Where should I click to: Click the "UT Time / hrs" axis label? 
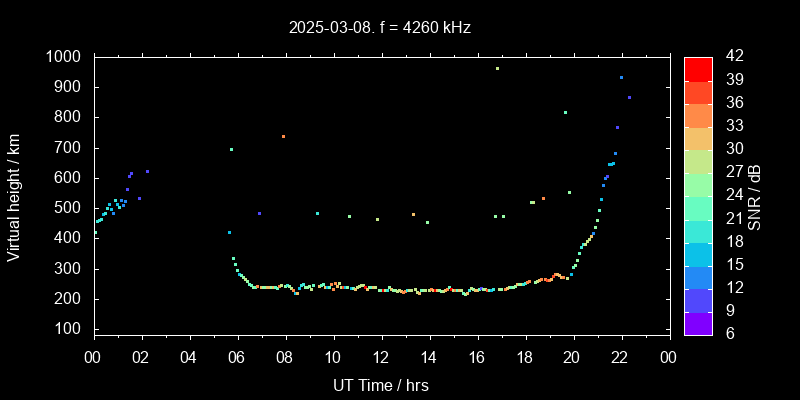tap(381, 384)
